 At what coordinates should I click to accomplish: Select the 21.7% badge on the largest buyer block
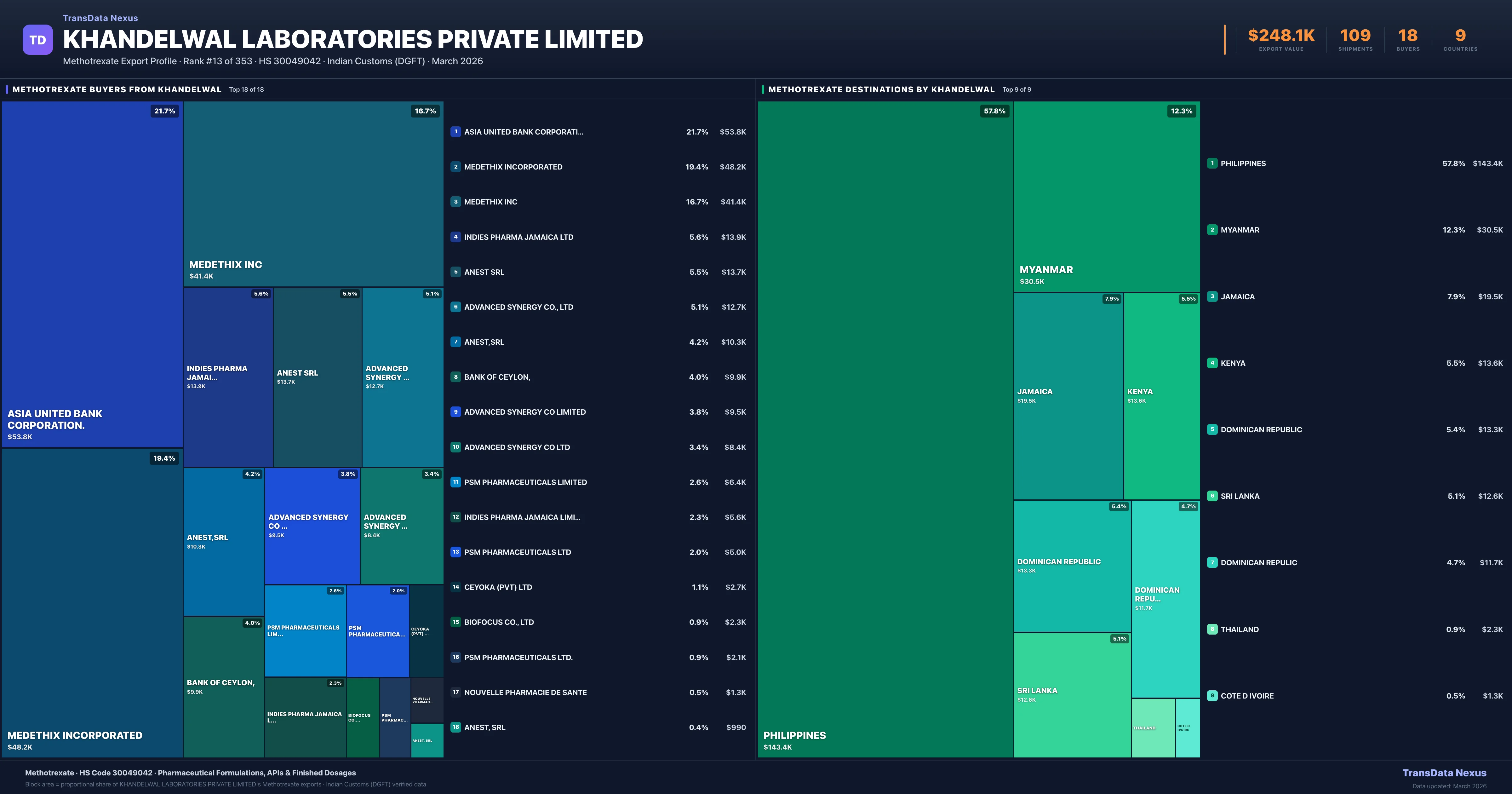pos(164,110)
